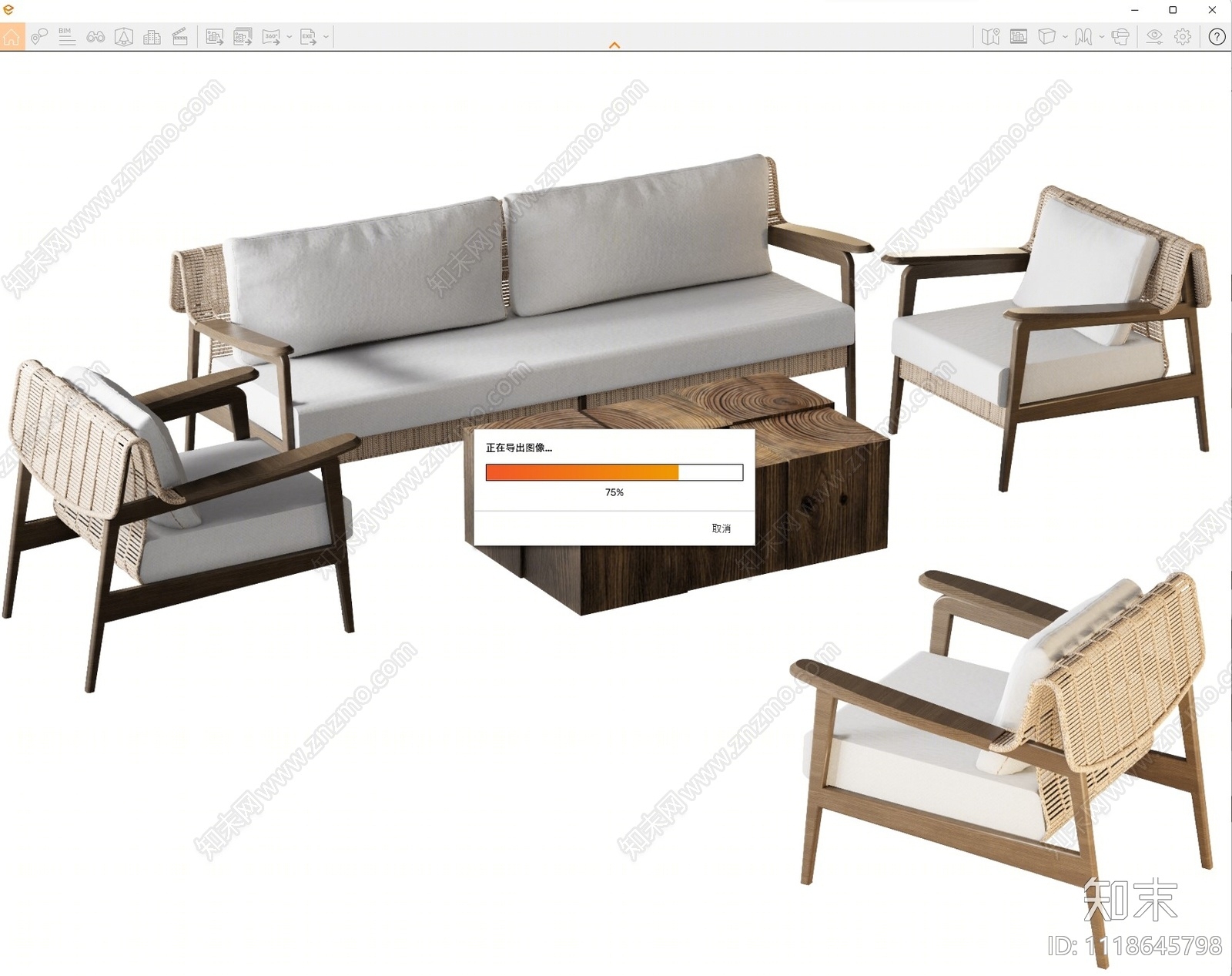Expand the wings mode dropdown arrow
Viewport: 1232px width, 976px height.
coord(1102,36)
